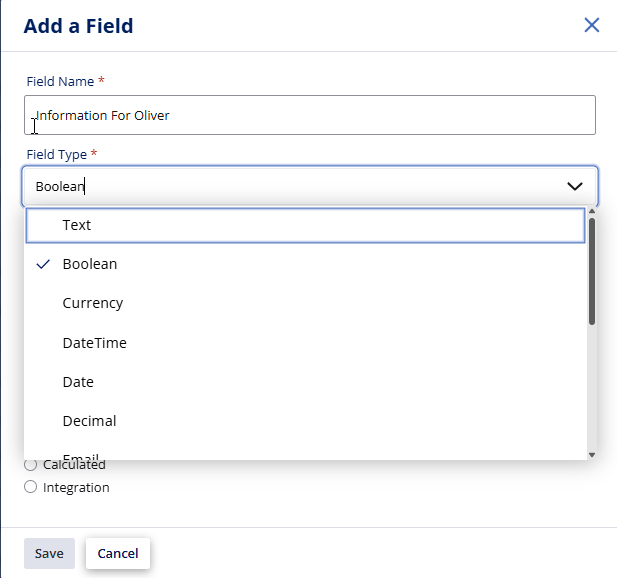Collapse the Field Type dropdown chevron
Image resolution: width=617 pixels, height=578 pixels.
pos(575,186)
